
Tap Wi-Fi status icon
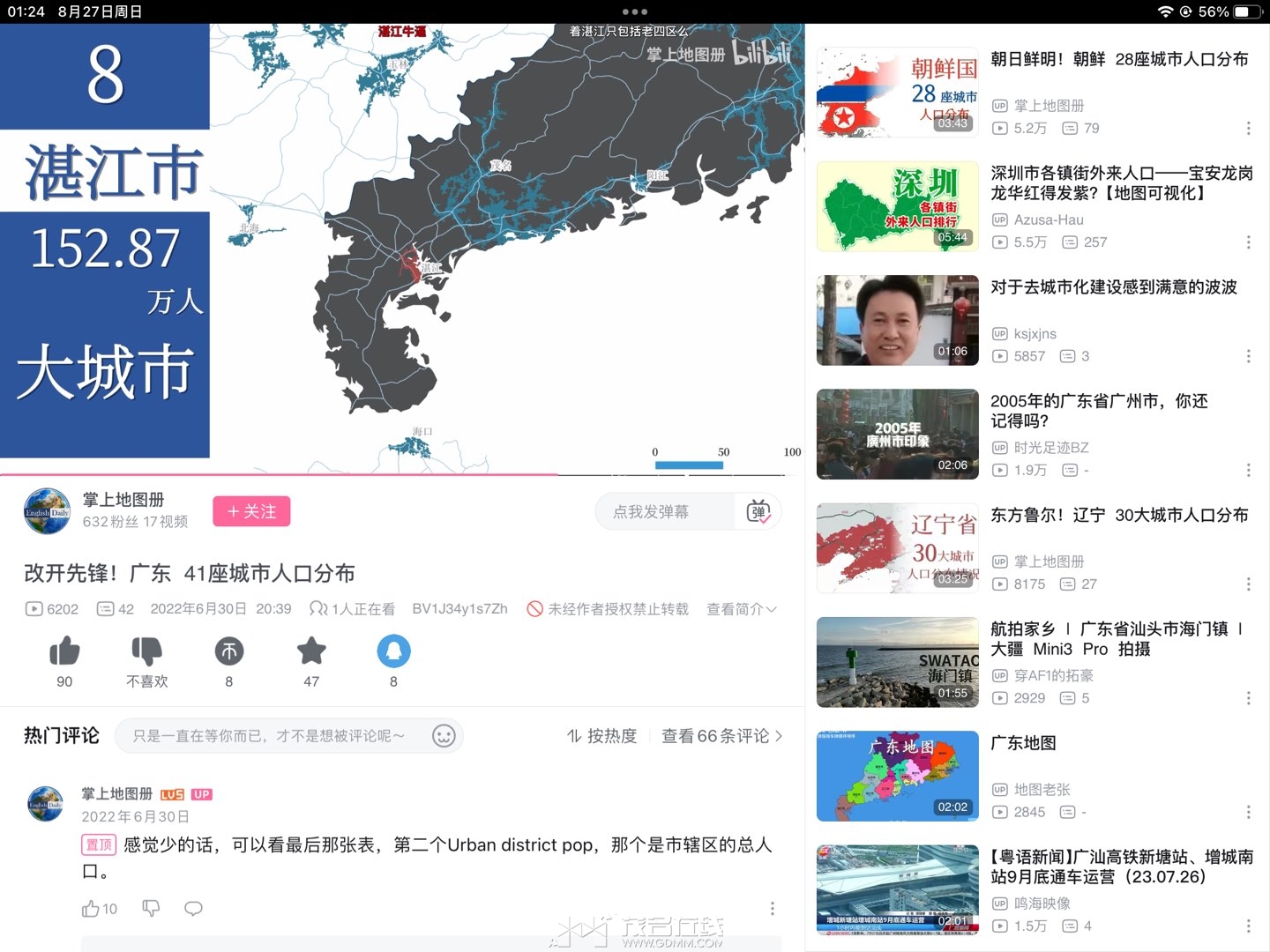(1166, 11)
